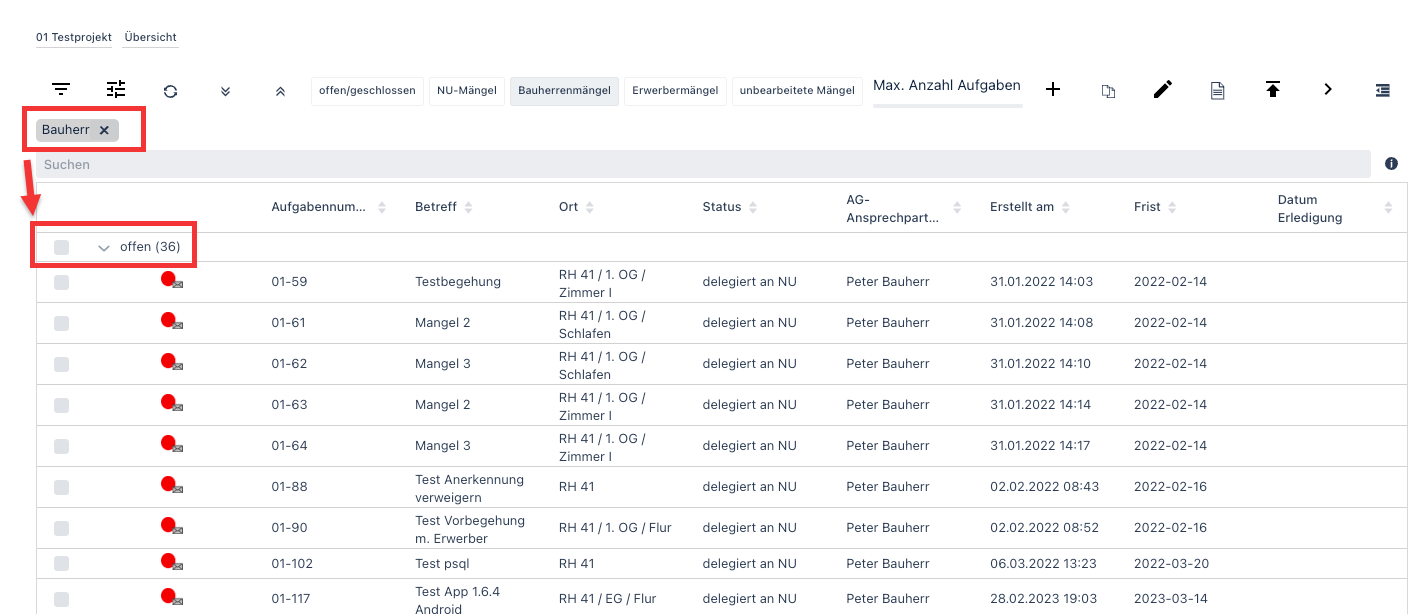This screenshot has height=614, width=1426.
Task: Collapse all groups with double-up chevron
Action: [x=280, y=91]
